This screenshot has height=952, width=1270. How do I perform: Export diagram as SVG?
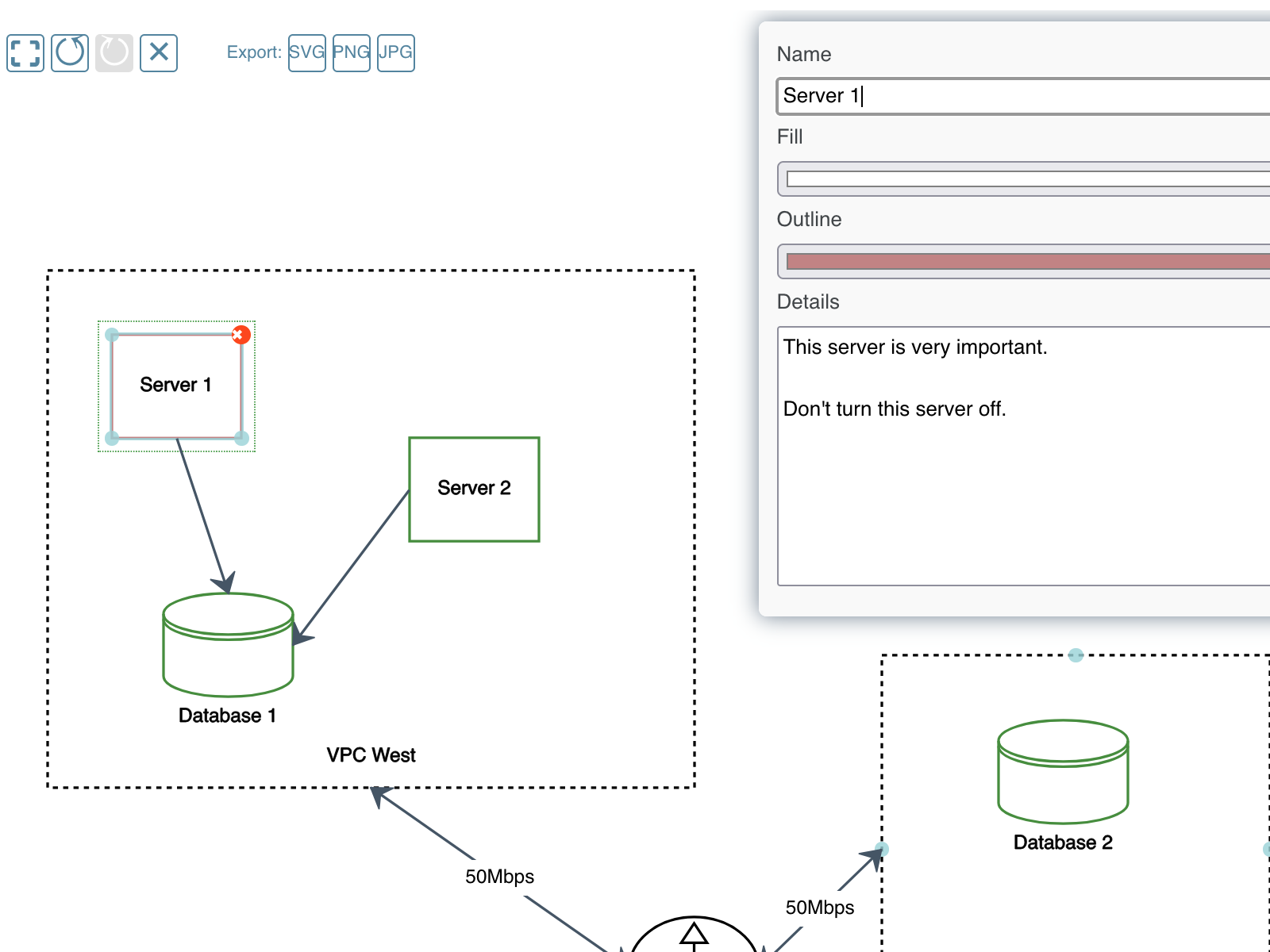point(307,53)
